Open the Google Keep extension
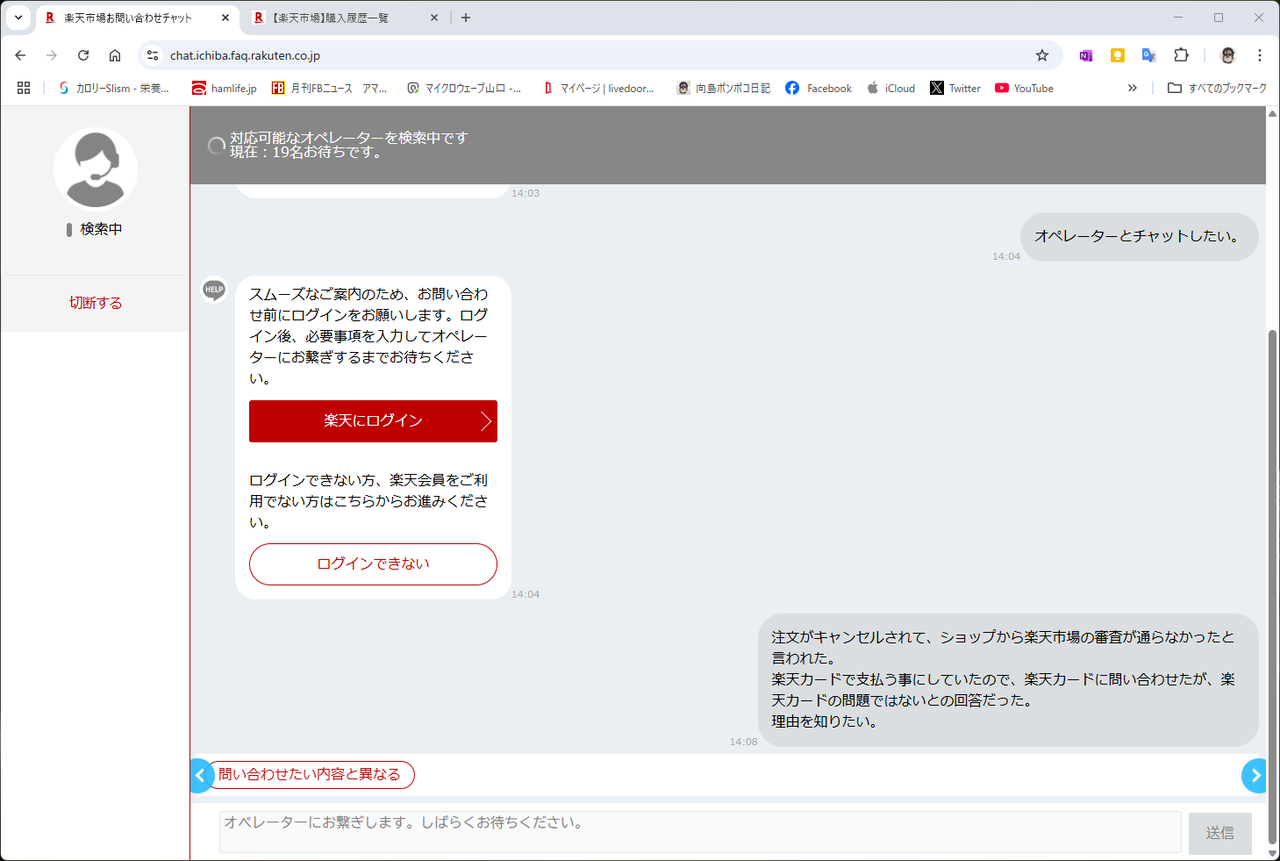Image resolution: width=1280 pixels, height=861 pixels. click(1118, 56)
